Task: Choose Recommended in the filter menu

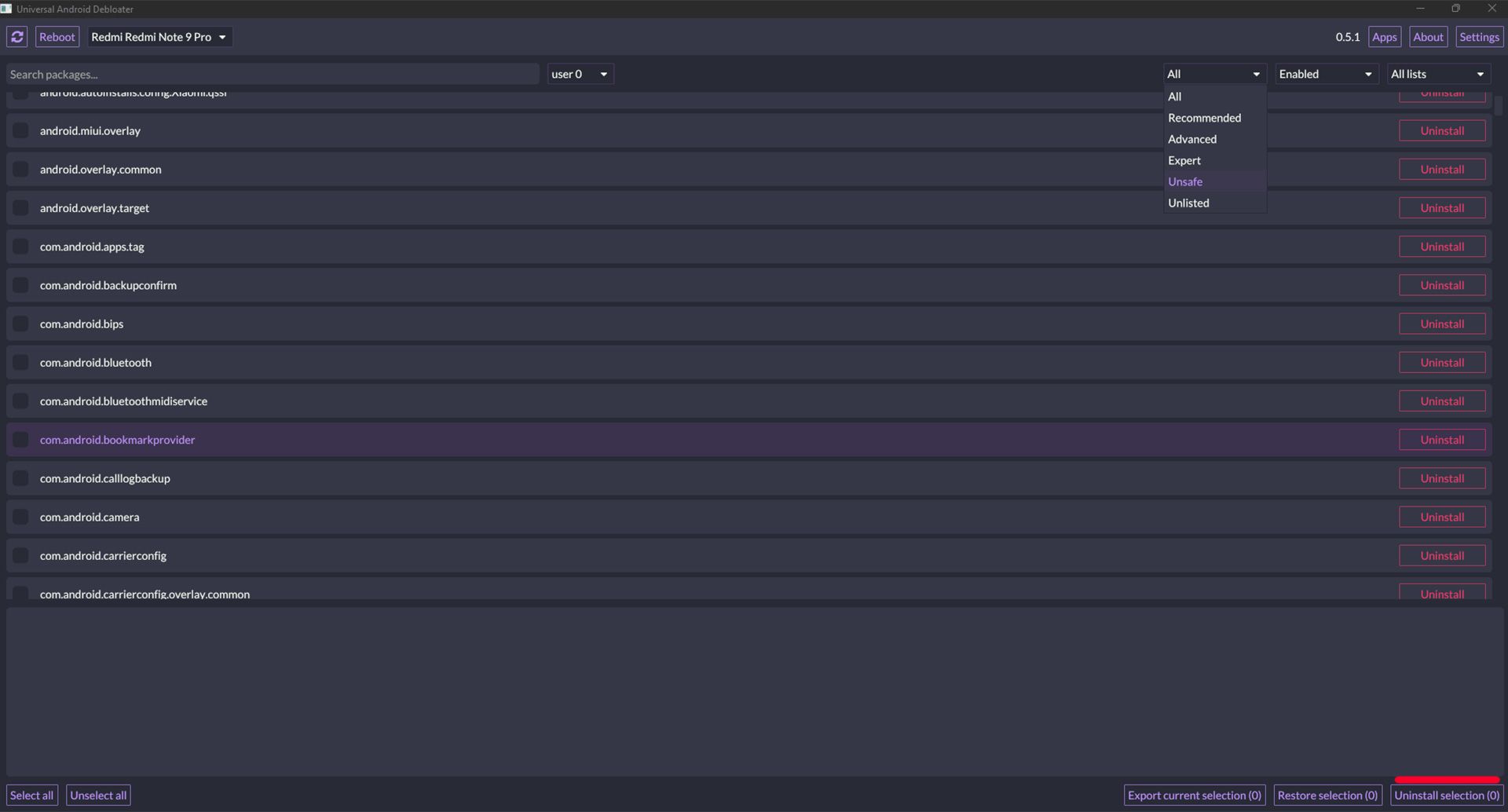Action: coord(1214,118)
